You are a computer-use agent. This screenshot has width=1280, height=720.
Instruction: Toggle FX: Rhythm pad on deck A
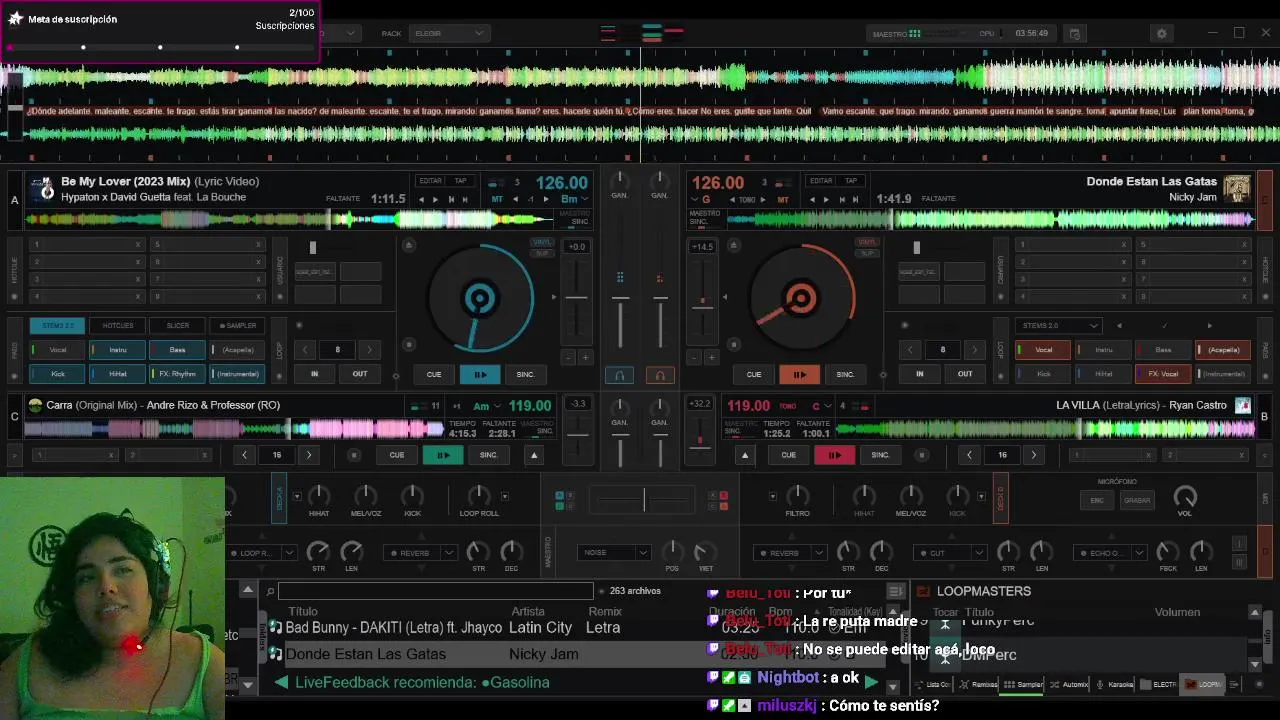[177, 374]
